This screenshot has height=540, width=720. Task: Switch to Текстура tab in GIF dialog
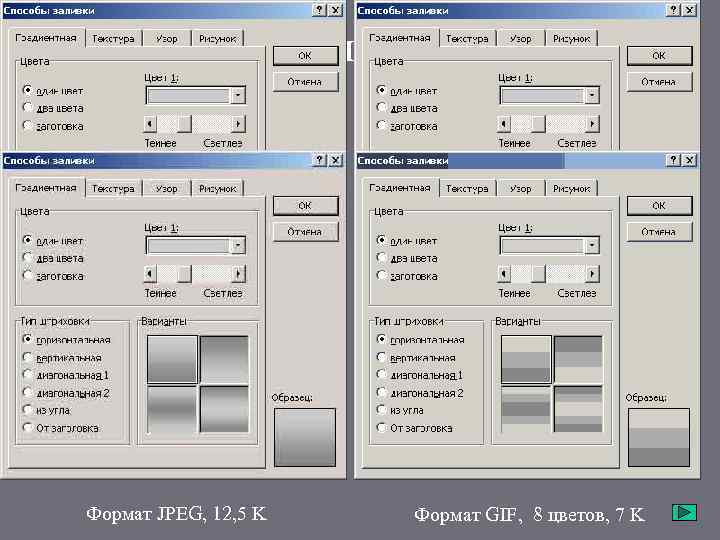click(x=467, y=189)
